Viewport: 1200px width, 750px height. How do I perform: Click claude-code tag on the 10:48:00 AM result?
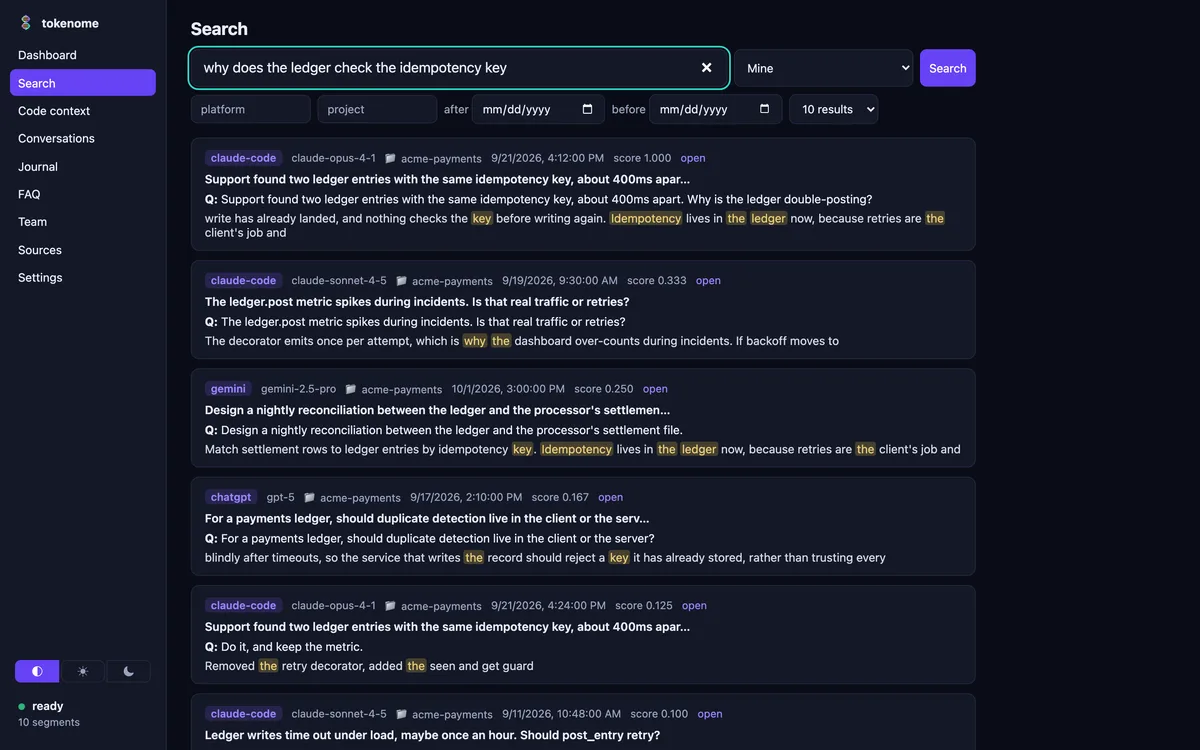click(x=243, y=714)
